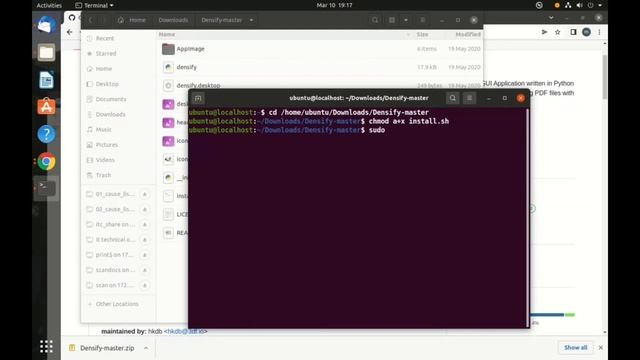Open Files from the Ubuntu dock
Screen dimensions: 640x360
(46, 52)
